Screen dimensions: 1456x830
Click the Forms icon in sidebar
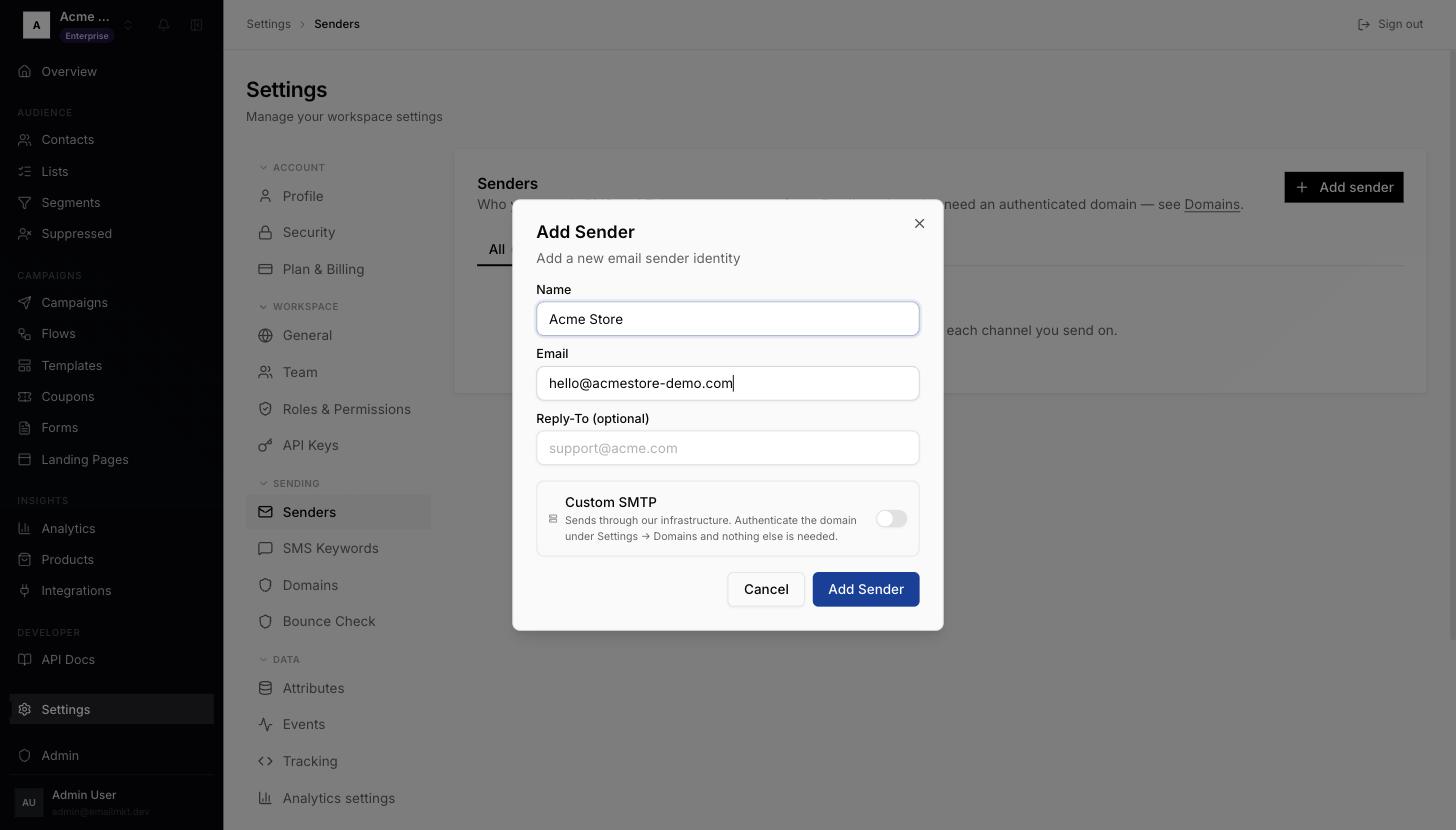[x=25, y=427]
